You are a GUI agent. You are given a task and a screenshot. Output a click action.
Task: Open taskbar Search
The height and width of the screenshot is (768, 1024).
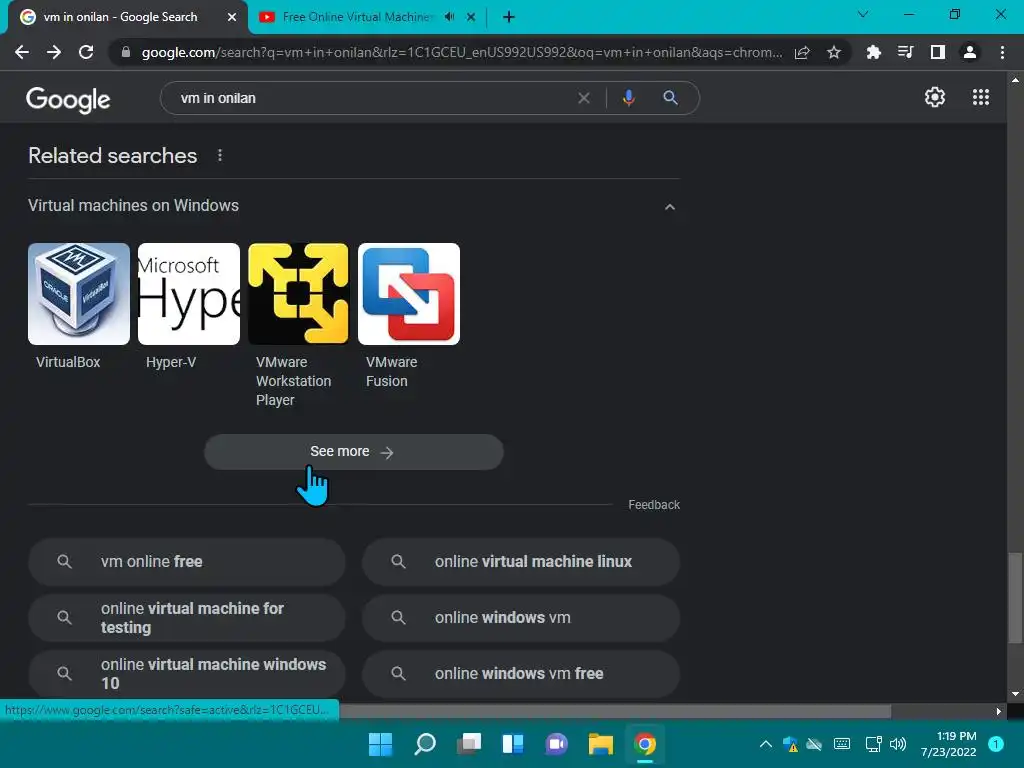point(424,744)
